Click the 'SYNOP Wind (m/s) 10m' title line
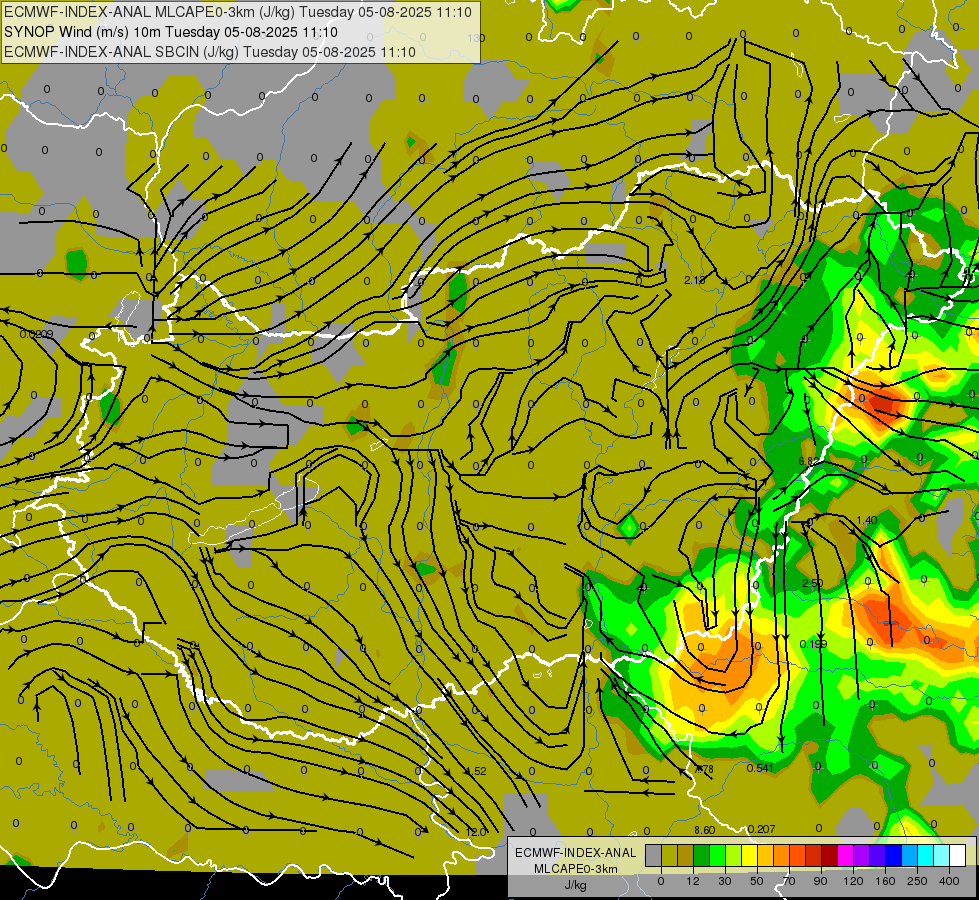The image size is (979, 900). pyautogui.click(x=82, y=32)
